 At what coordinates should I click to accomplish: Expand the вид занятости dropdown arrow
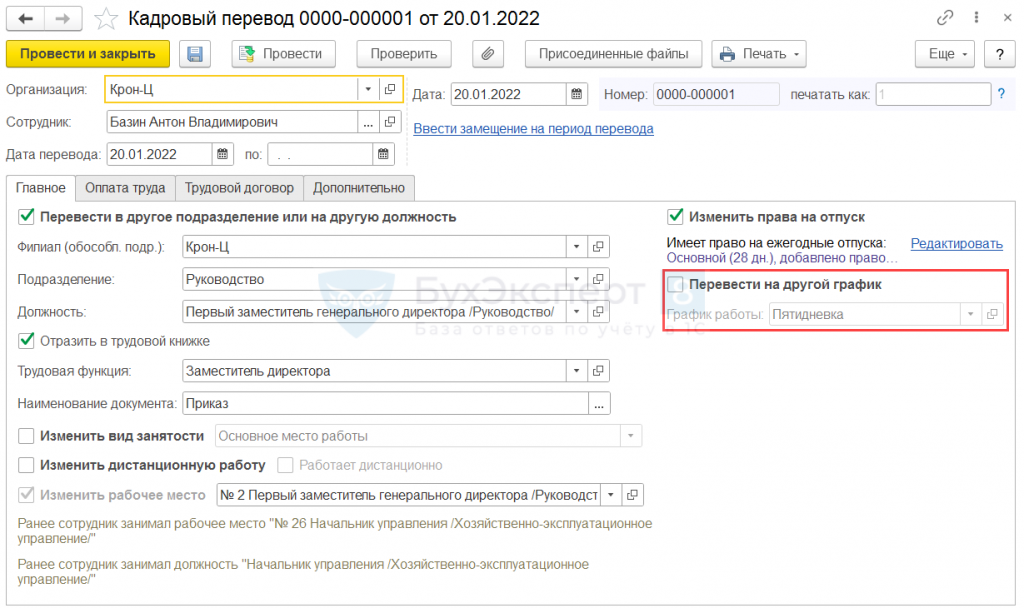[x=631, y=436]
